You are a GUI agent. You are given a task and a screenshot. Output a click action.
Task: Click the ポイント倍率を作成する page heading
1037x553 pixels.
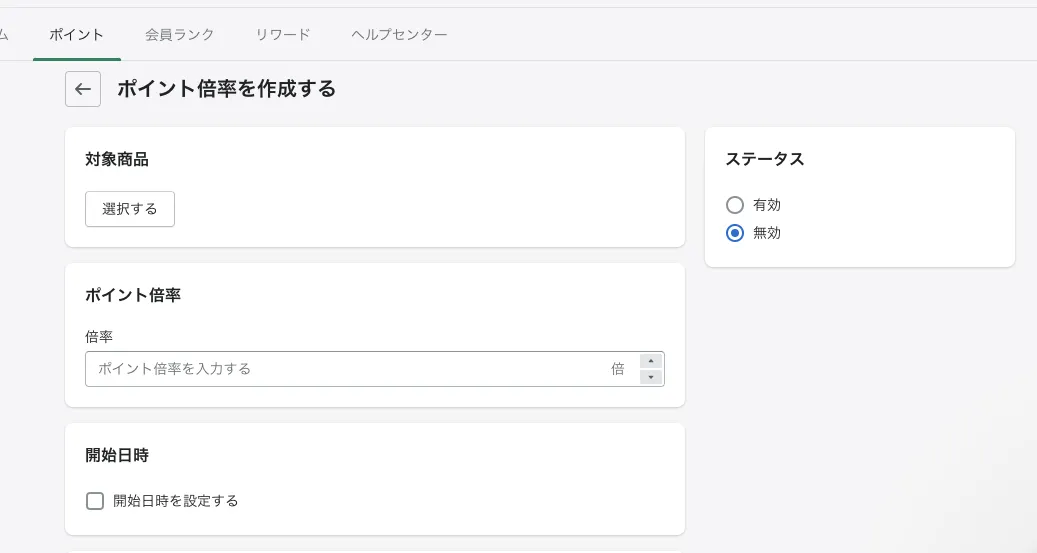pyautogui.click(x=226, y=89)
